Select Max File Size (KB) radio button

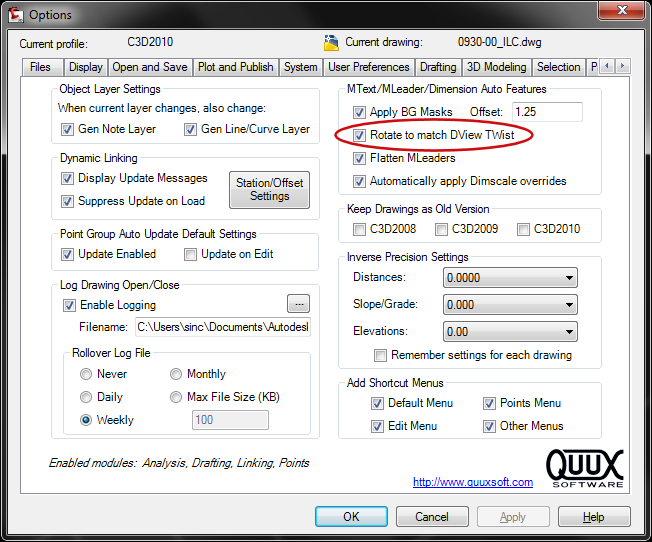coord(176,397)
